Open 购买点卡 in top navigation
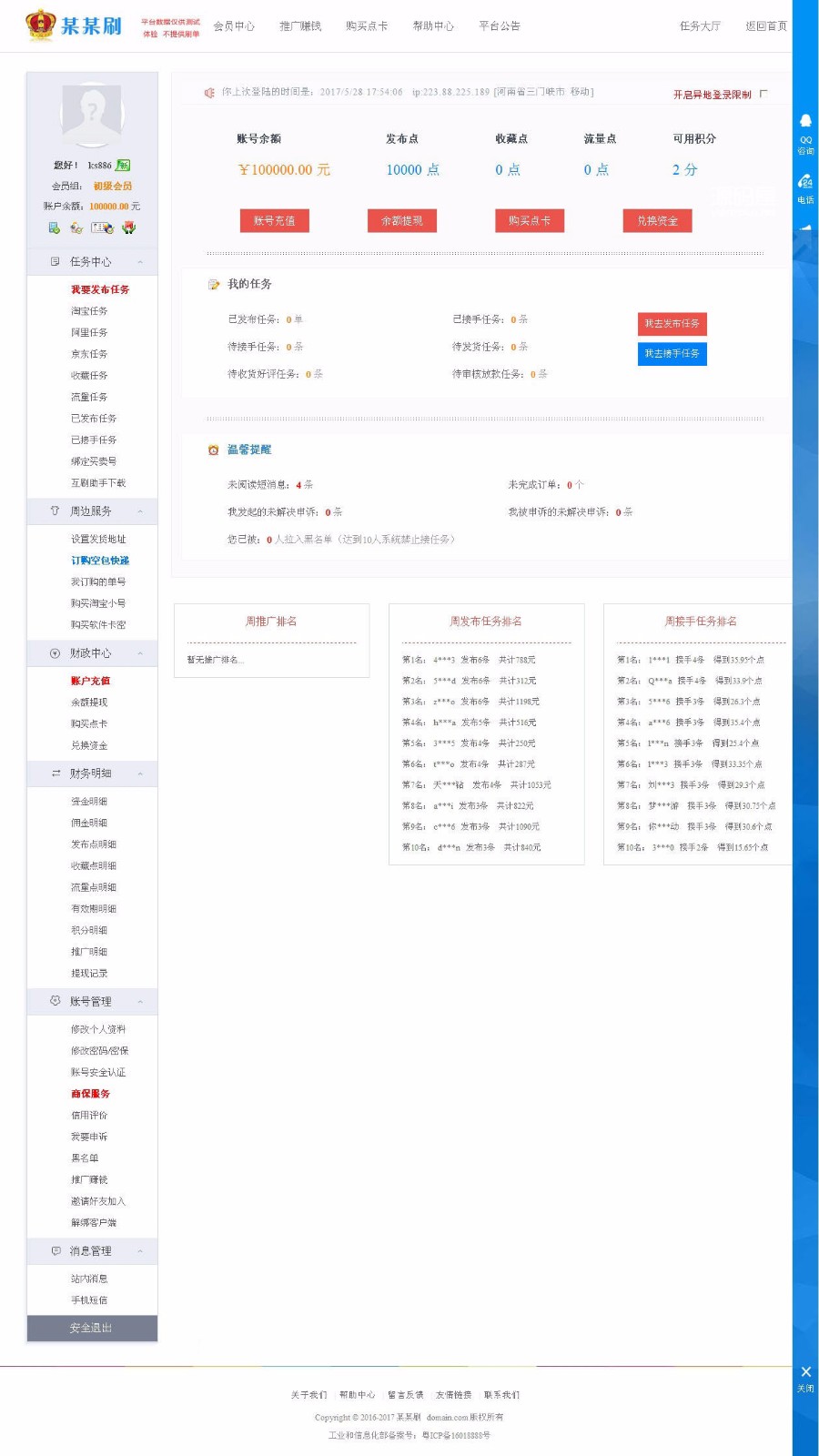This screenshot has width=819, height=1456. 367,26
